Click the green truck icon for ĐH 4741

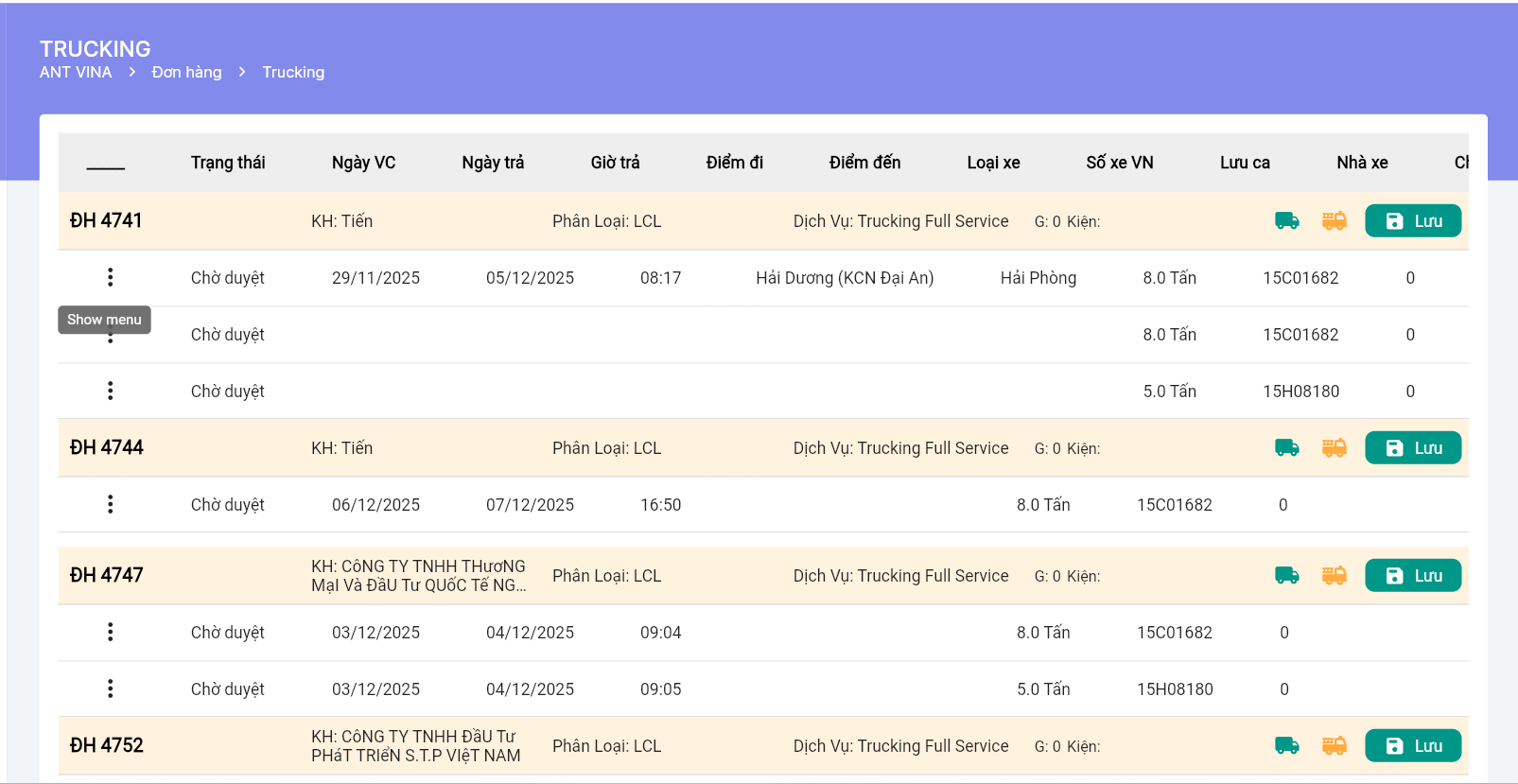coord(1286,221)
